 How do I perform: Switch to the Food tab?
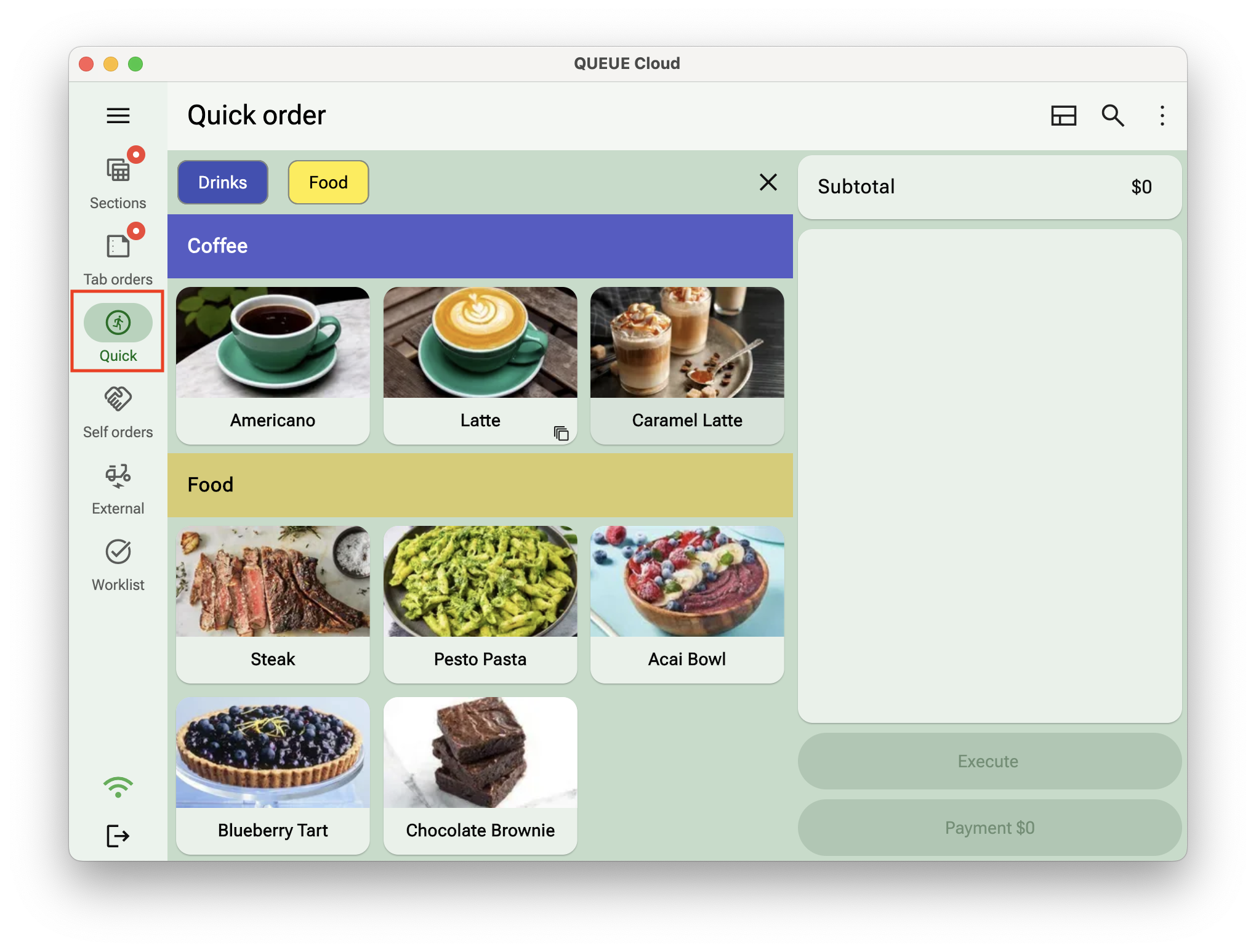[x=328, y=183]
